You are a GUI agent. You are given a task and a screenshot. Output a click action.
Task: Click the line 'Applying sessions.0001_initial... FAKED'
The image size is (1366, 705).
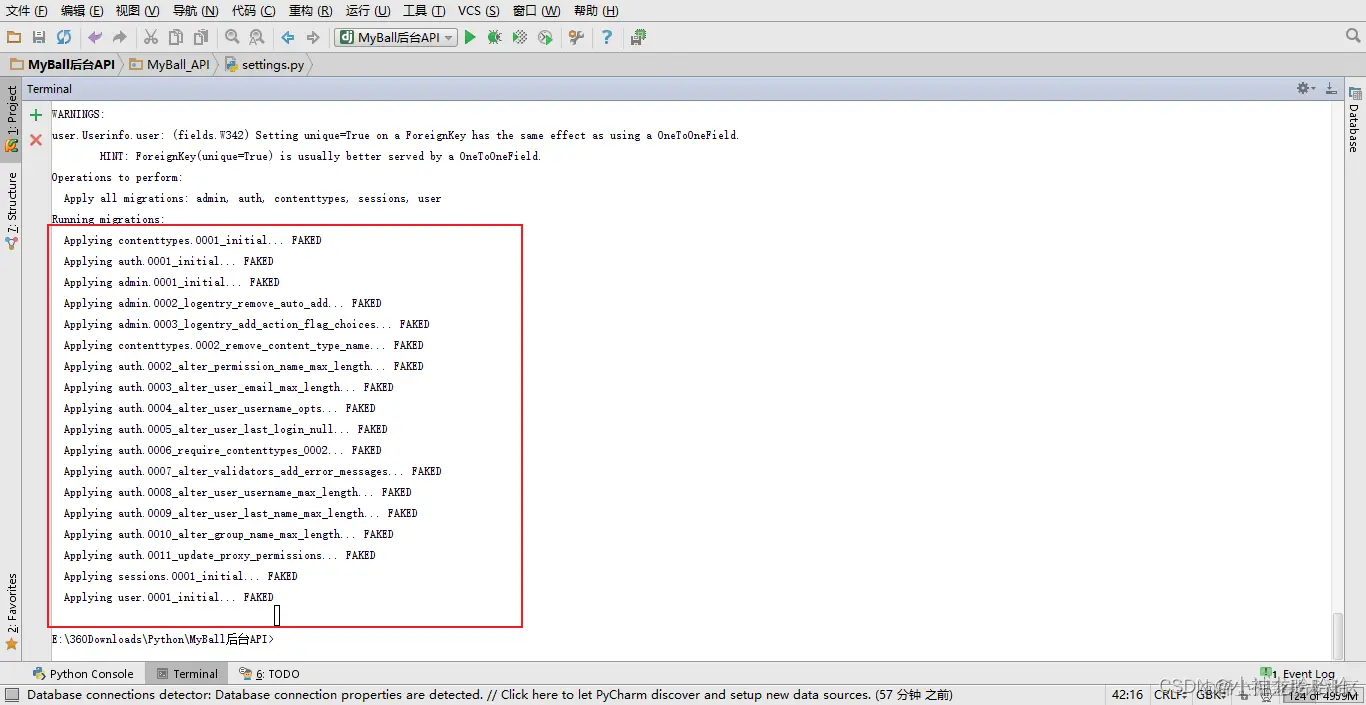click(x=180, y=576)
